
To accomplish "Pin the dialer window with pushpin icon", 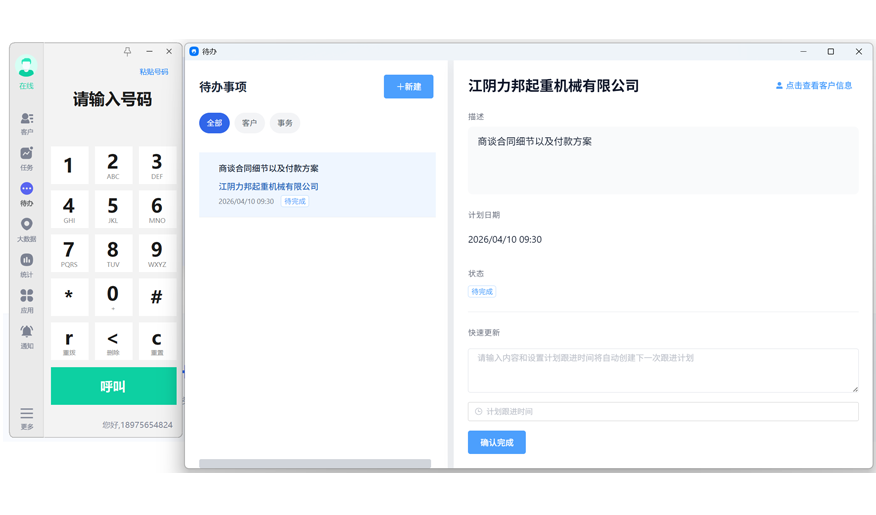I will tap(127, 52).
